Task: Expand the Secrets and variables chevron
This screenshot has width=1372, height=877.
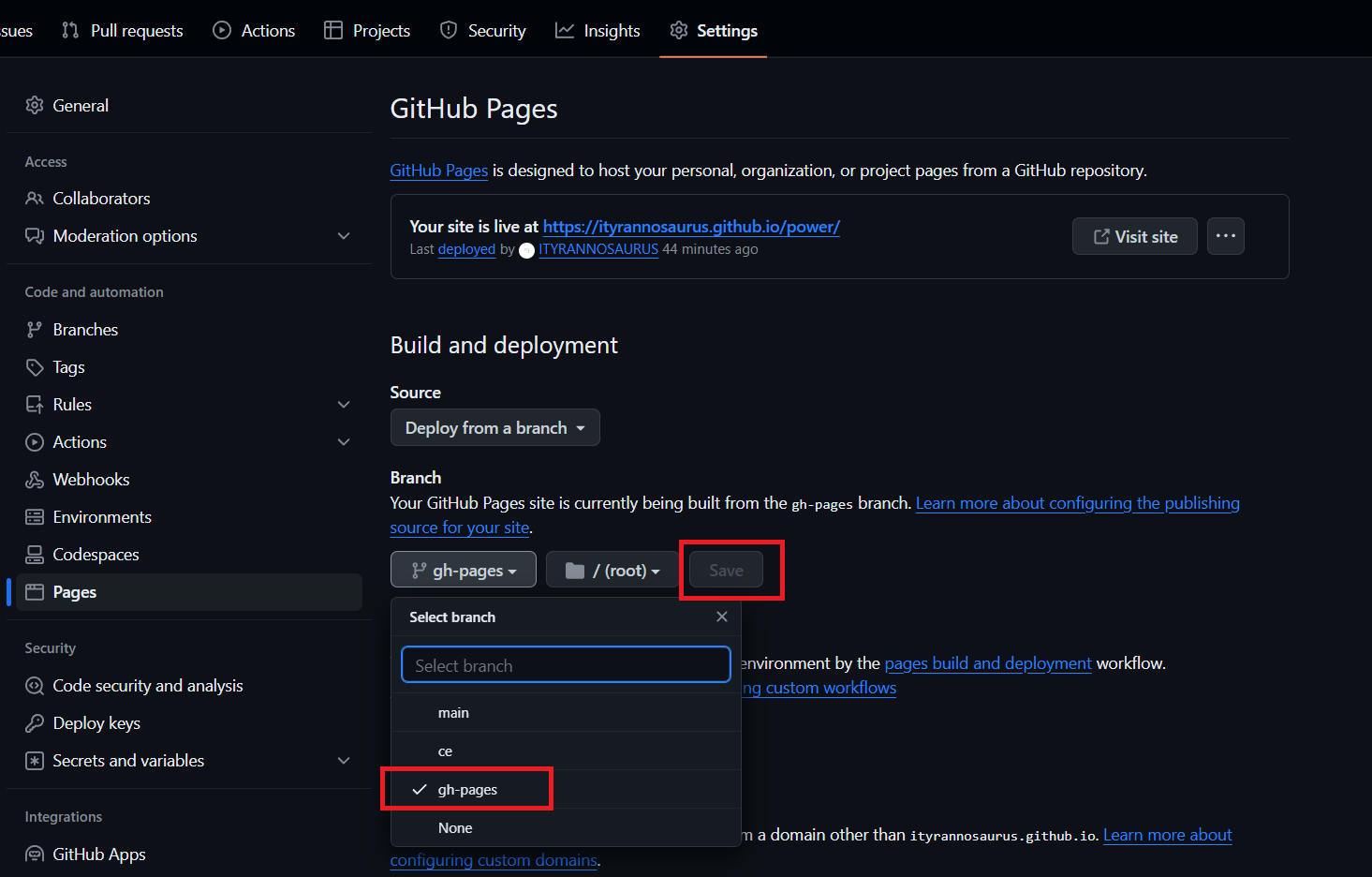Action: coord(344,761)
